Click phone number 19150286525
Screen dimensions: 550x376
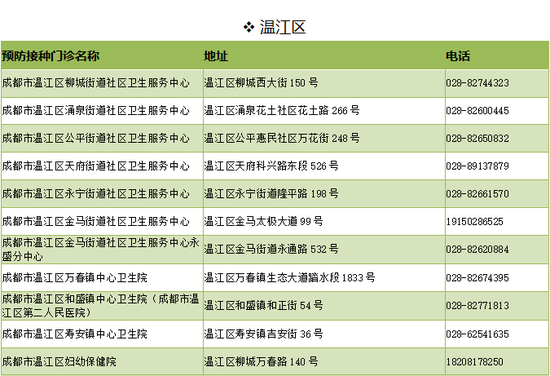pyautogui.click(x=475, y=222)
